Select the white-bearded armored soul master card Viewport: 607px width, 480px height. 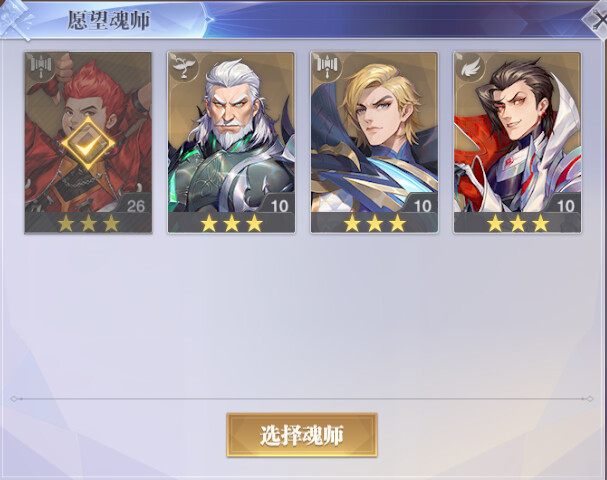click(x=231, y=142)
